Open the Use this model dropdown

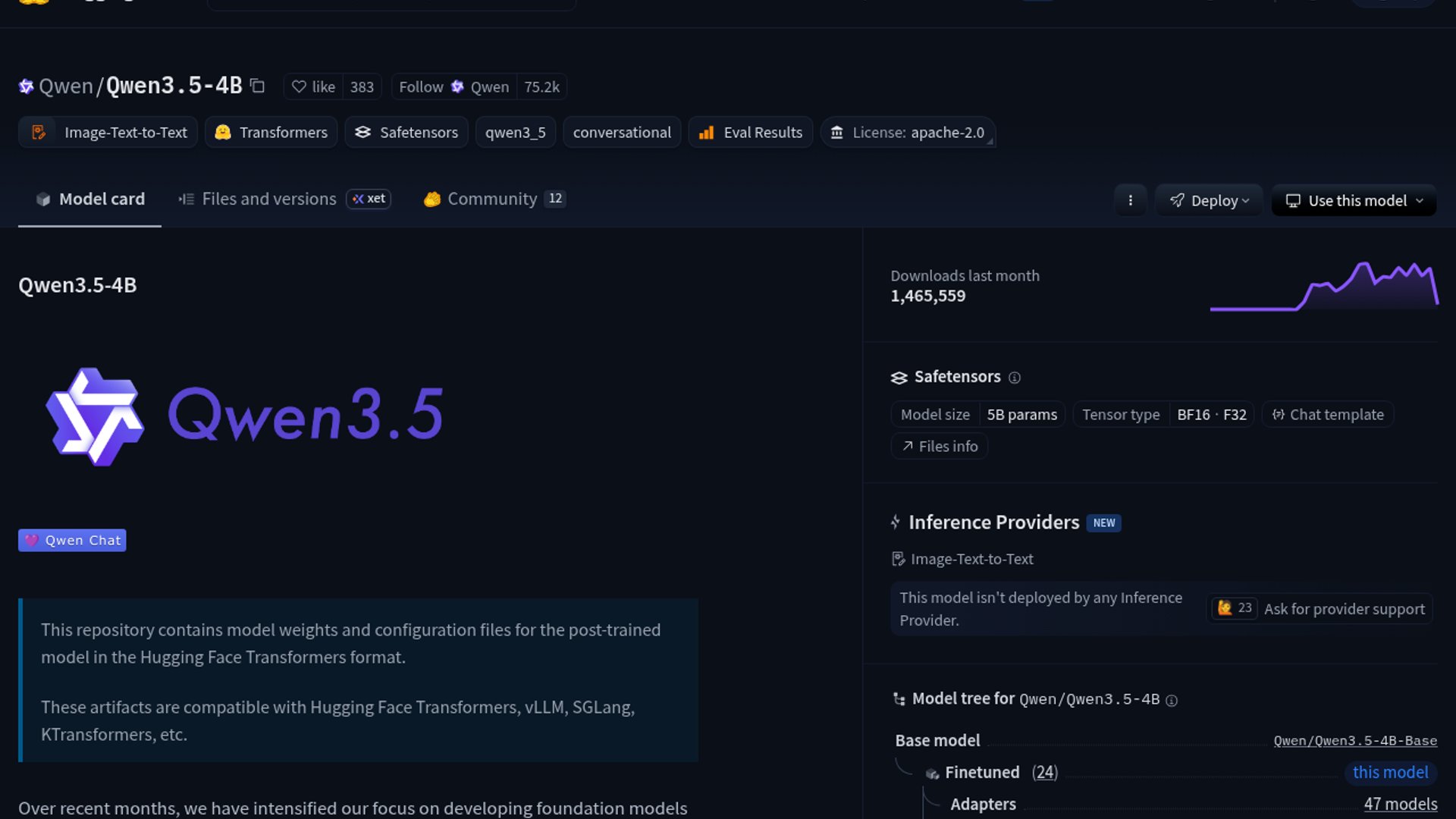click(x=1354, y=200)
